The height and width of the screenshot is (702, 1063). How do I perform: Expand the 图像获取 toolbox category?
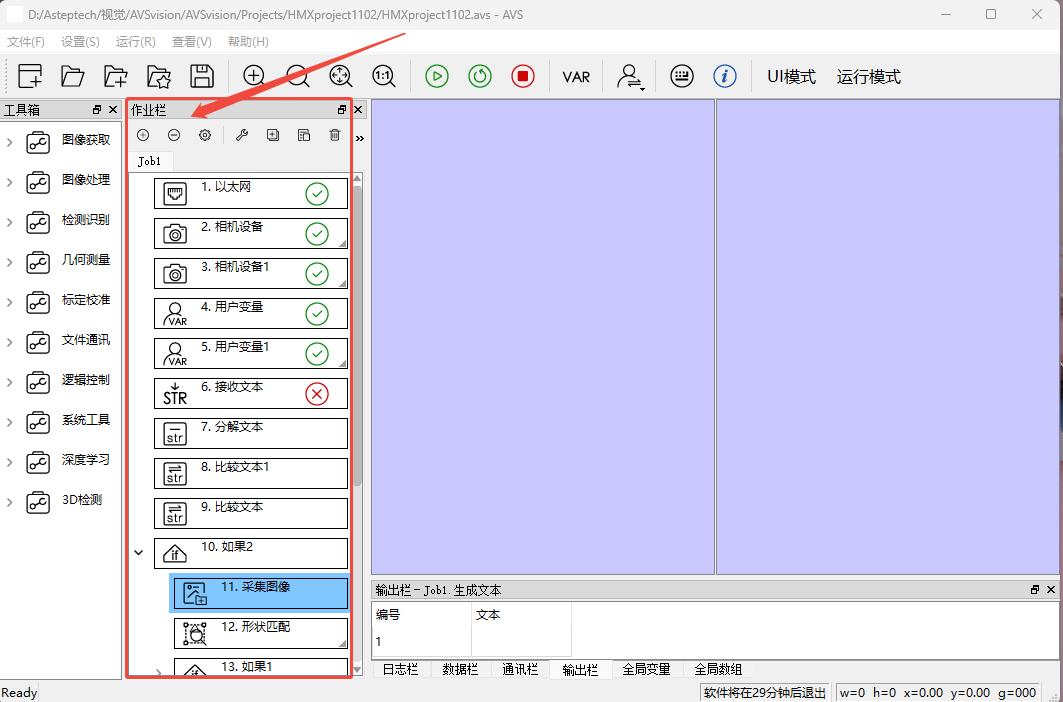pos(10,142)
